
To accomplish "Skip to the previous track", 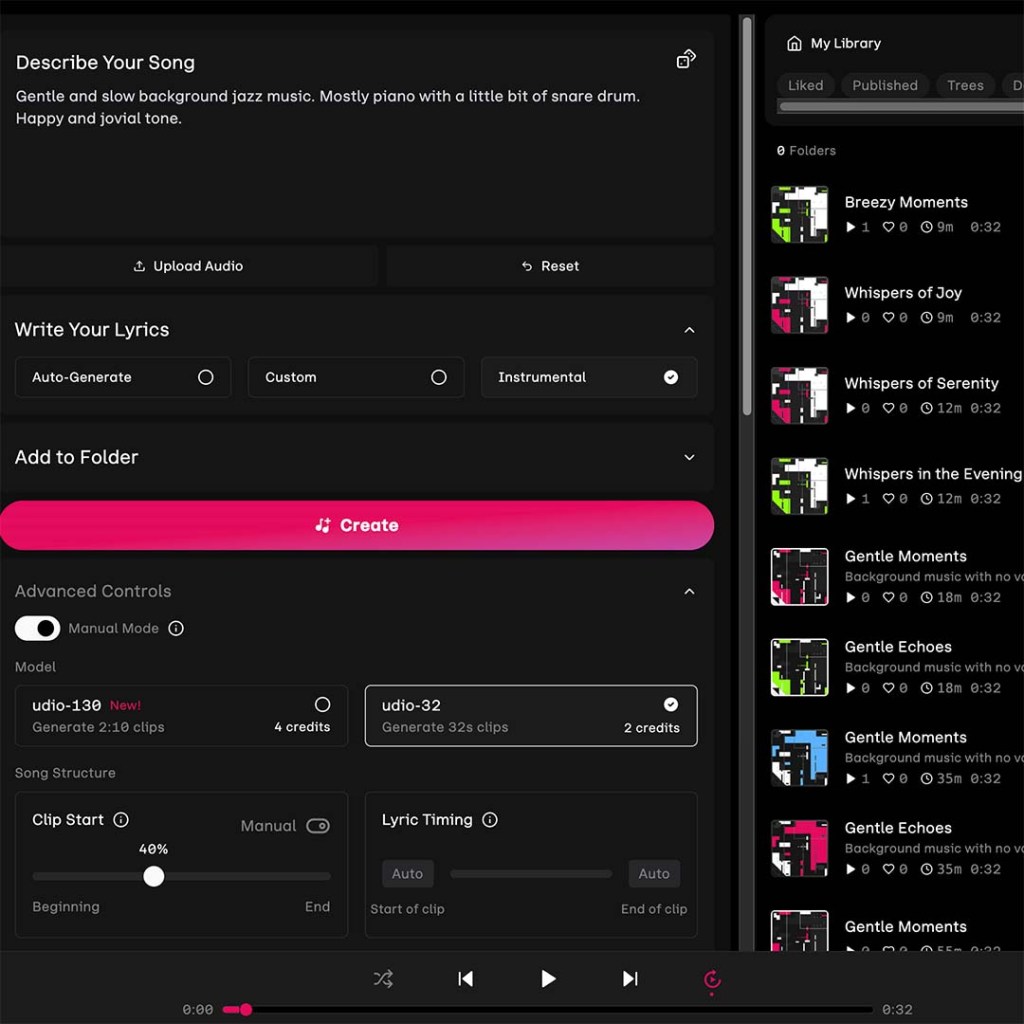I will (x=465, y=979).
